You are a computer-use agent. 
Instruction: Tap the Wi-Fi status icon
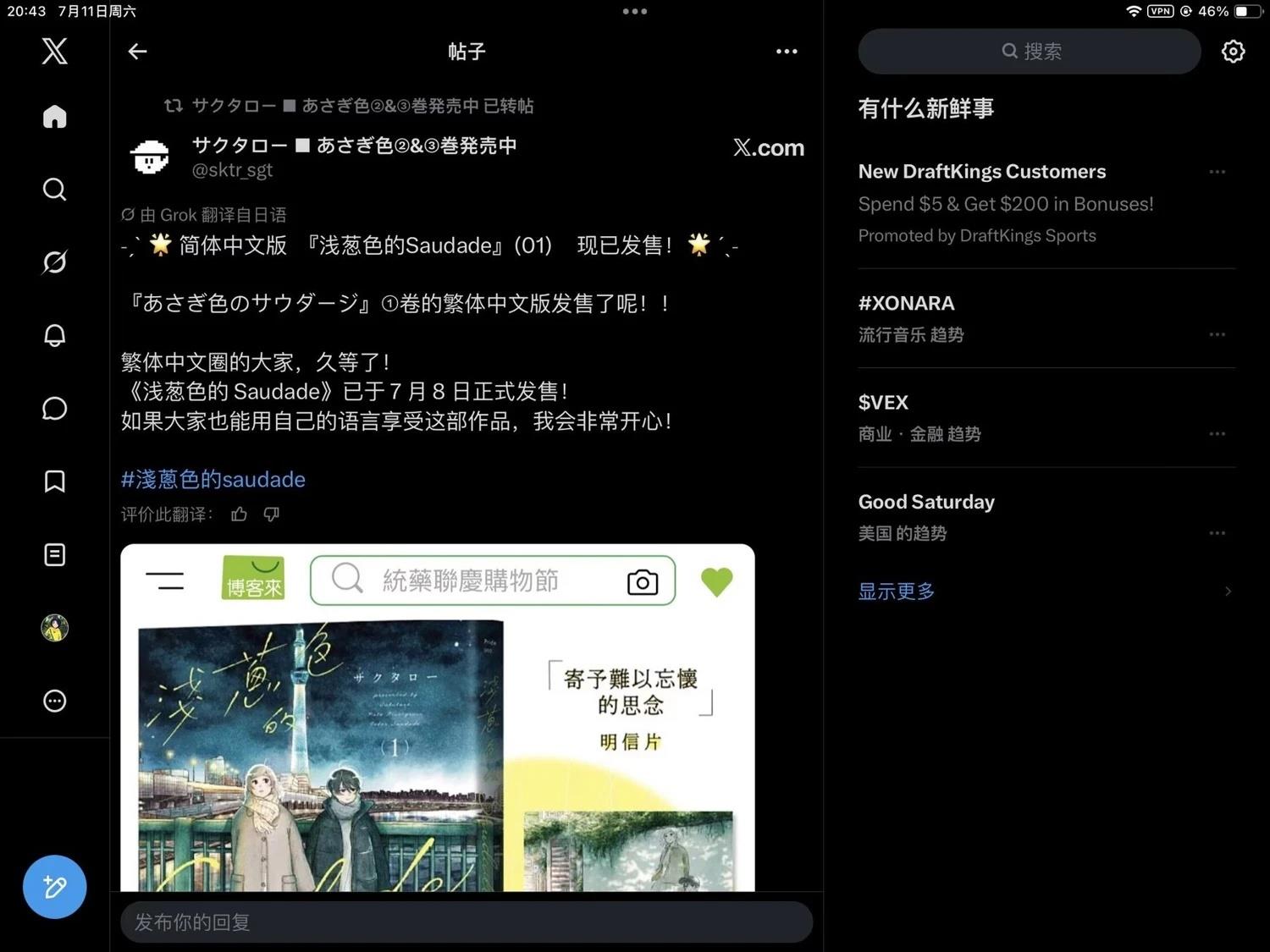coord(1134,11)
